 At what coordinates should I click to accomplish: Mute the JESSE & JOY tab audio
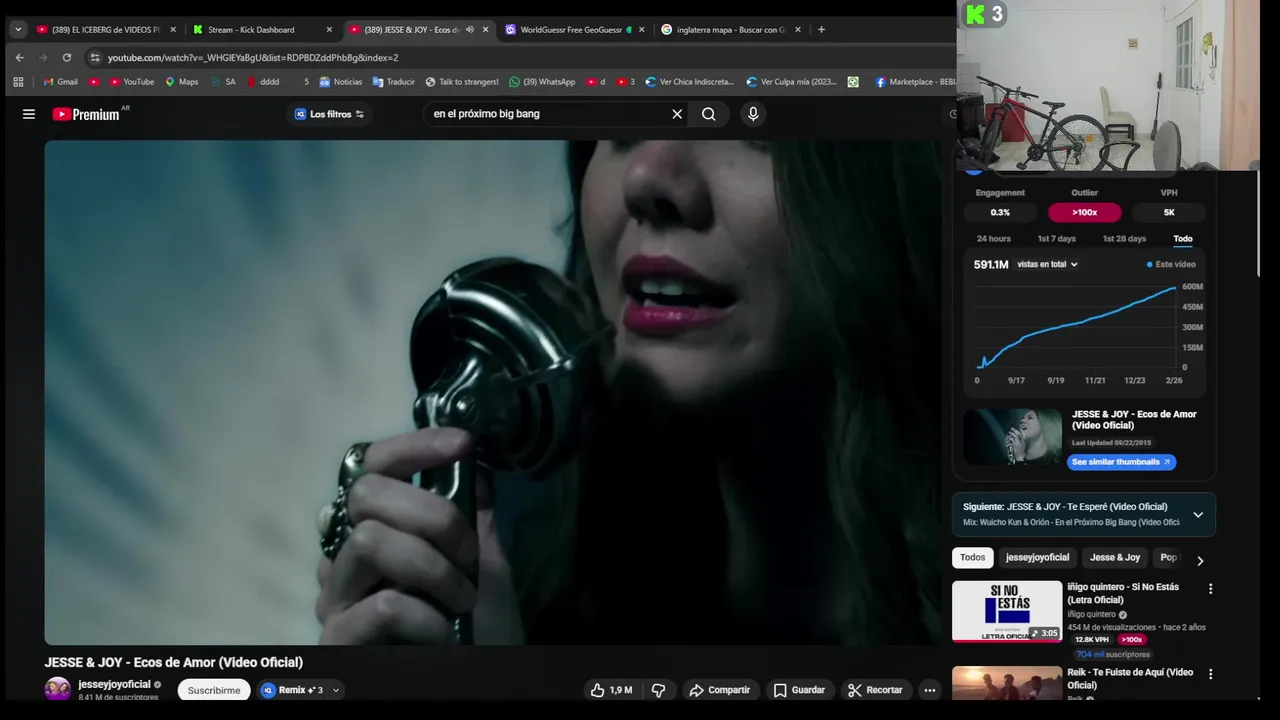(469, 30)
